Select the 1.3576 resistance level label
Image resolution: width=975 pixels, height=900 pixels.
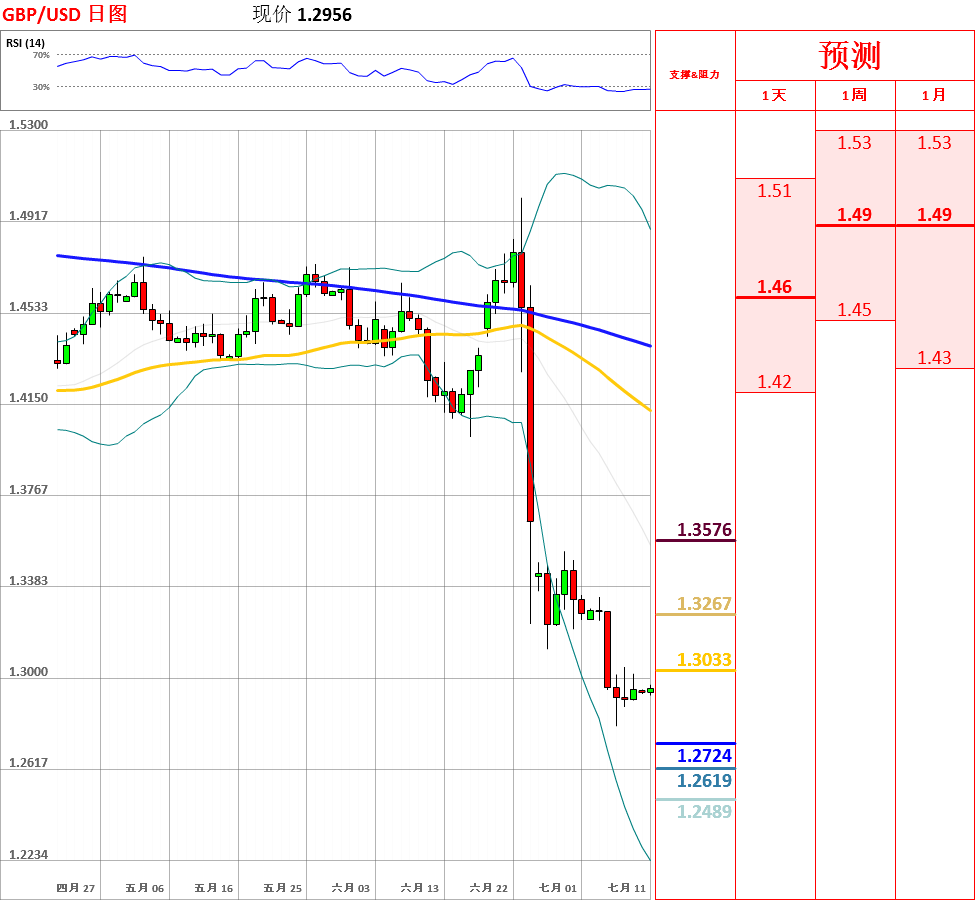point(704,530)
